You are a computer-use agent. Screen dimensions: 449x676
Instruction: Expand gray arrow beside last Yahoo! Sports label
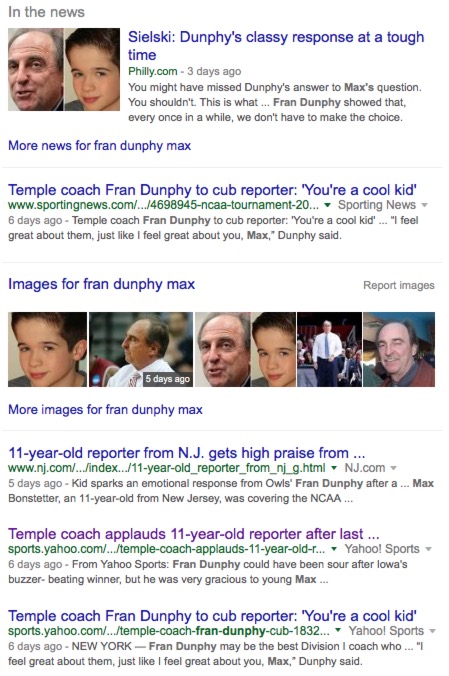pos(432,631)
